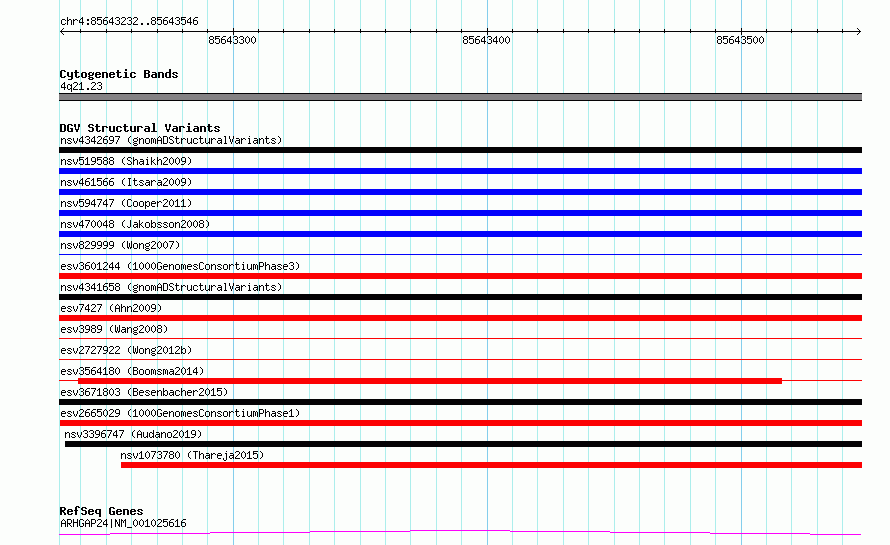This screenshot has height=545, width=890.
Task: Click the 85643500 ruler tick label
Action: point(740,40)
